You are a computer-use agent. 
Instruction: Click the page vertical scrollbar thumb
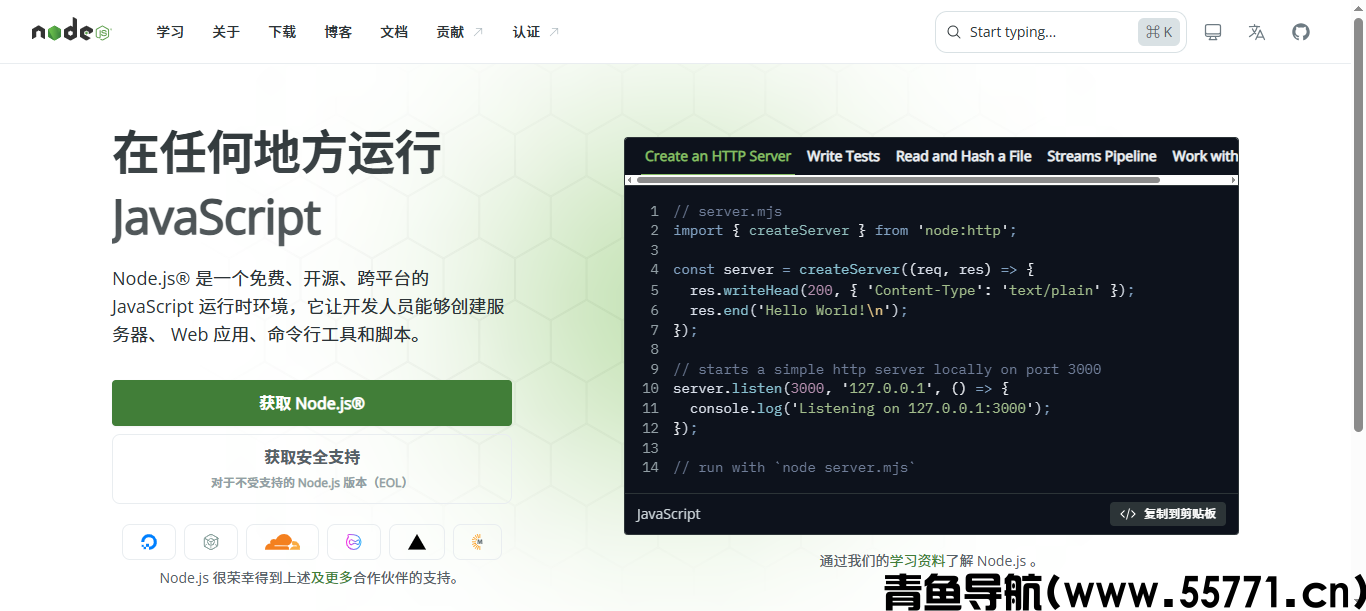point(1358,225)
